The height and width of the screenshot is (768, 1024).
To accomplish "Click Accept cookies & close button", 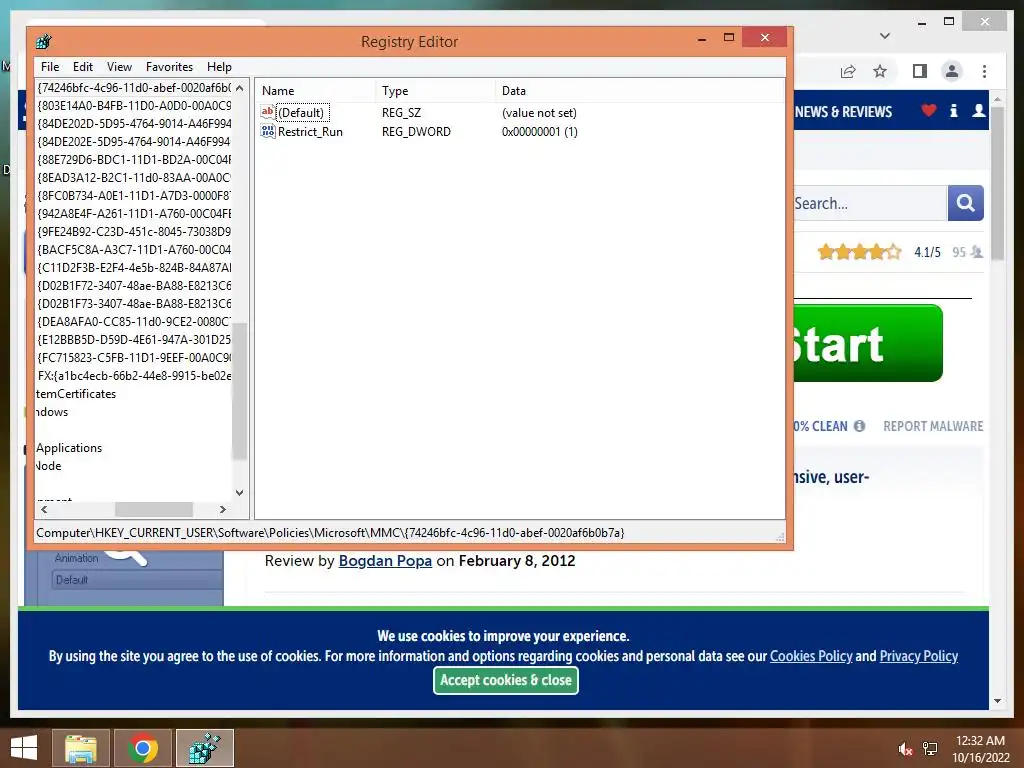I will (x=505, y=680).
